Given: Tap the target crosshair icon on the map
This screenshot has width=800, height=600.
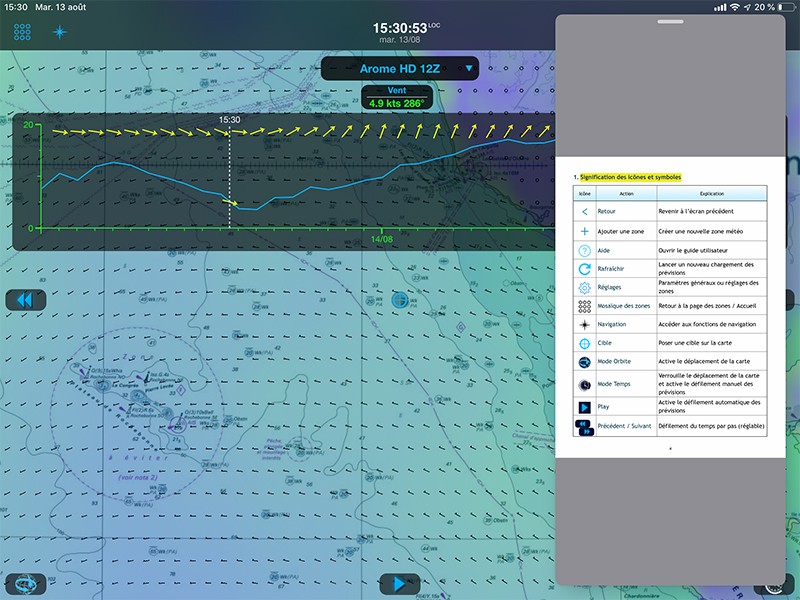Looking at the screenshot, I should pos(399,300).
